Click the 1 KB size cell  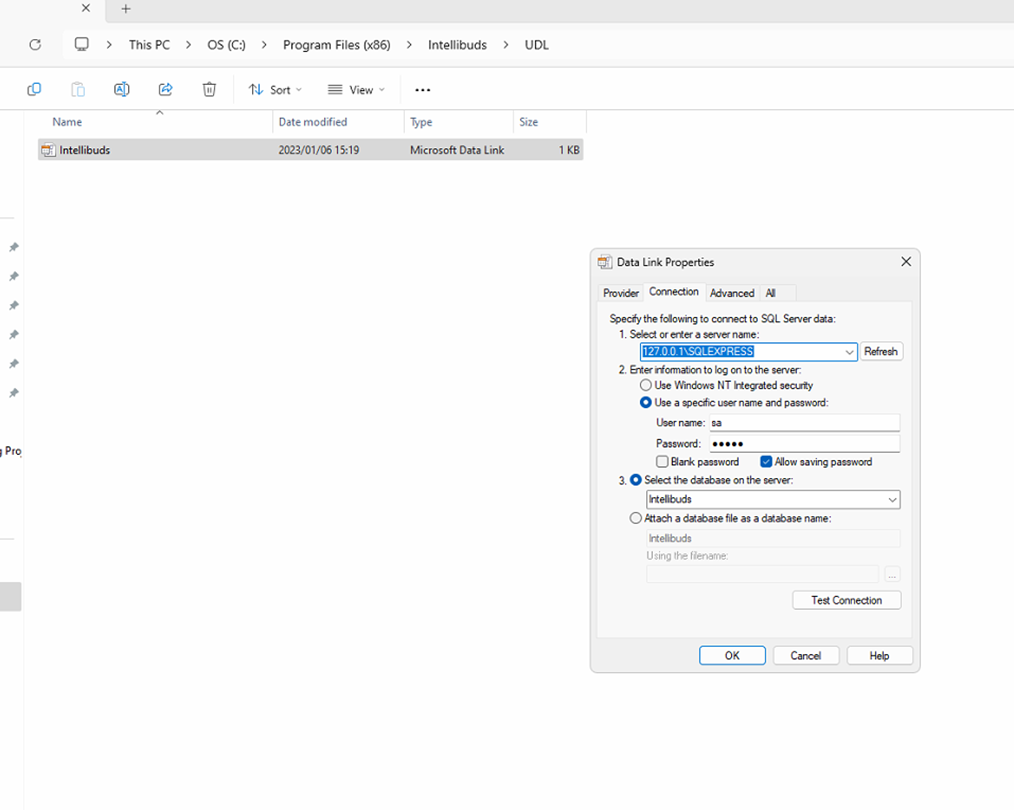569,150
